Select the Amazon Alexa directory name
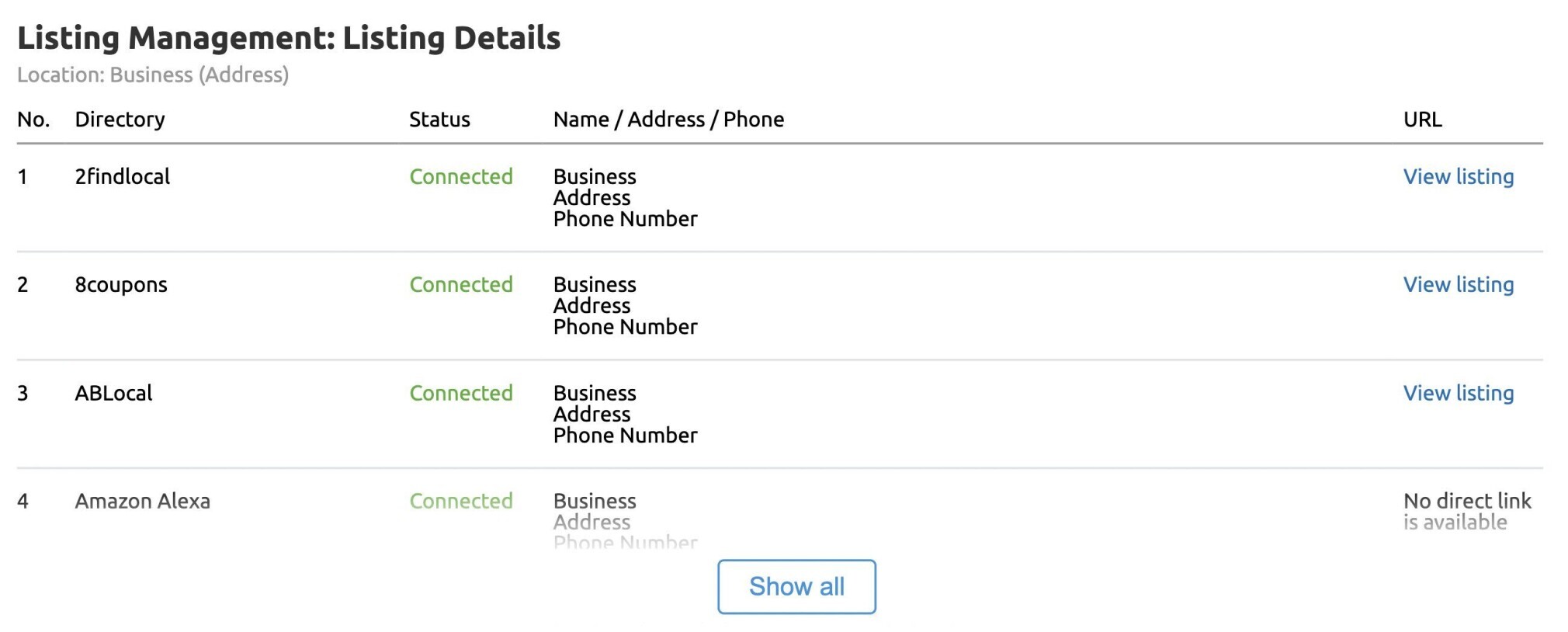 coord(142,501)
